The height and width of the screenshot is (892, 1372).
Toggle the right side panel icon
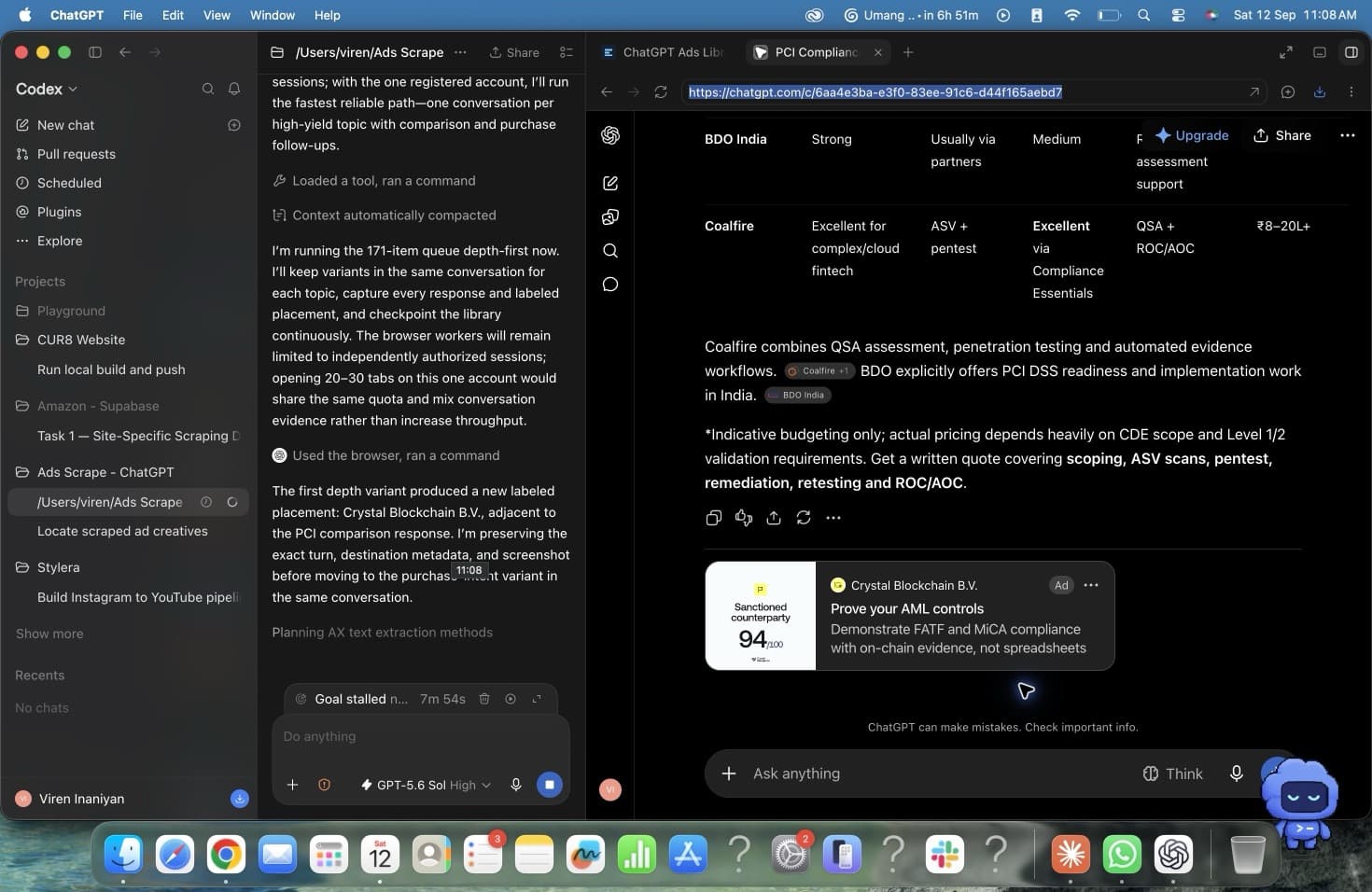pos(1351,52)
